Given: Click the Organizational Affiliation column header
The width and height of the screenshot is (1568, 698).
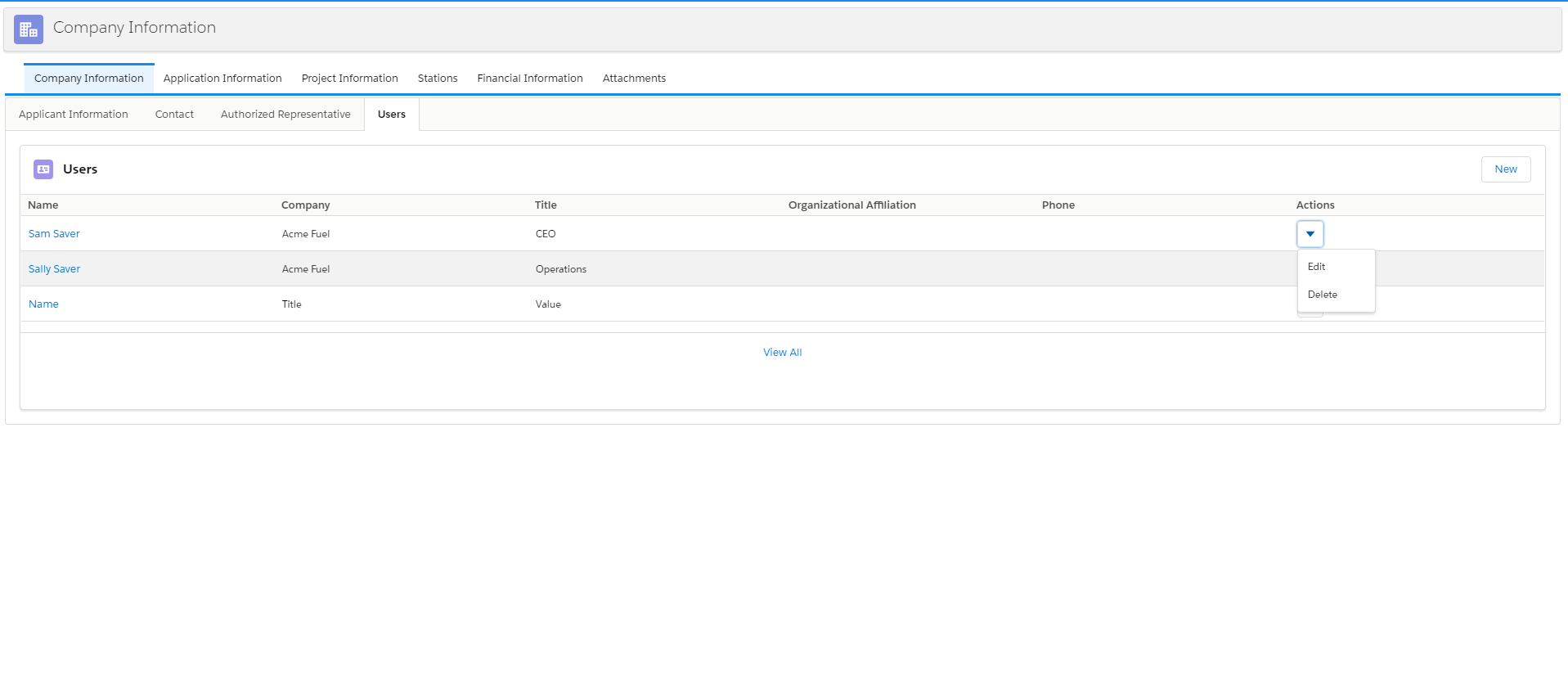Looking at the screenshot, I should coord(851,205).
